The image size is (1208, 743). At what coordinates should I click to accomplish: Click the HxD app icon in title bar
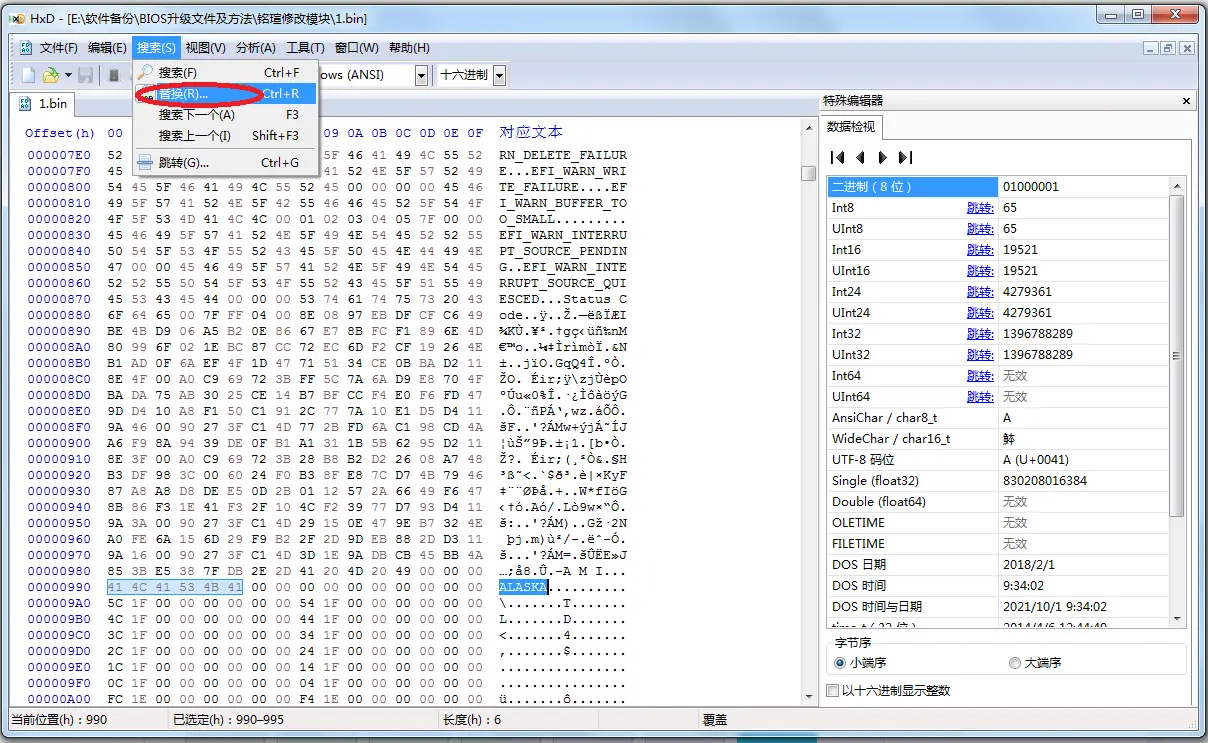point(17,18)
